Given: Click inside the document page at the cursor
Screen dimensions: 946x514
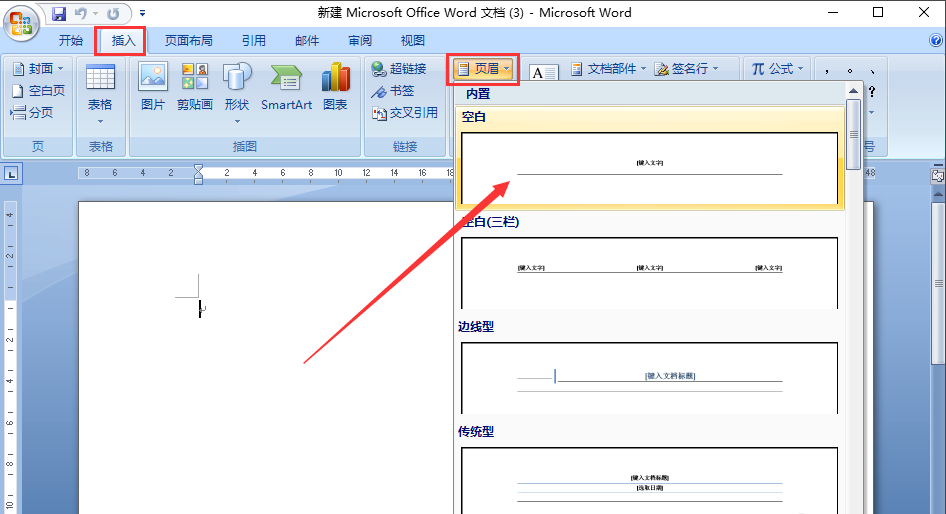Looking at the screenshot, I should pyautogui.click(x=200, y=309).
